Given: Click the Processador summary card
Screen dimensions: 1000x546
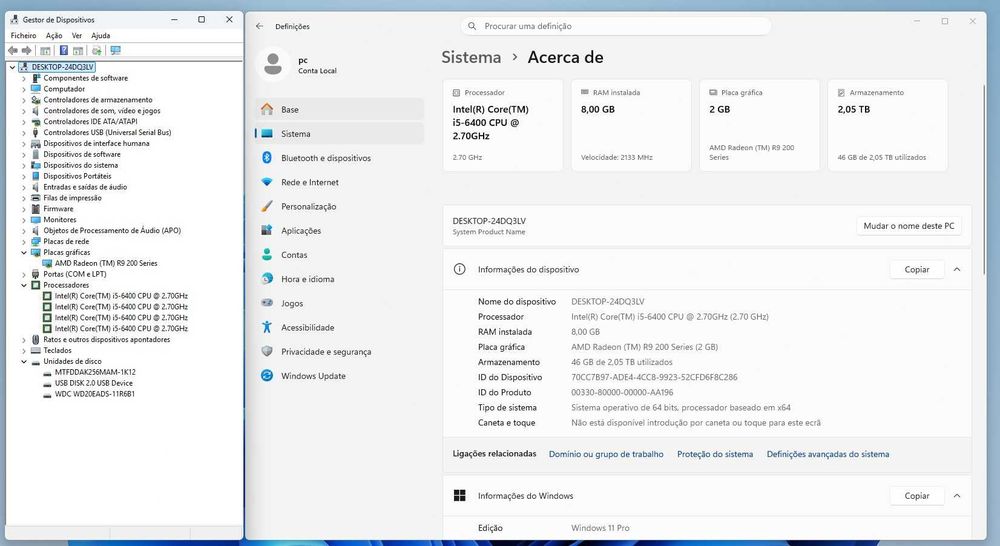Looking at the screenshot, I should 503,125.
